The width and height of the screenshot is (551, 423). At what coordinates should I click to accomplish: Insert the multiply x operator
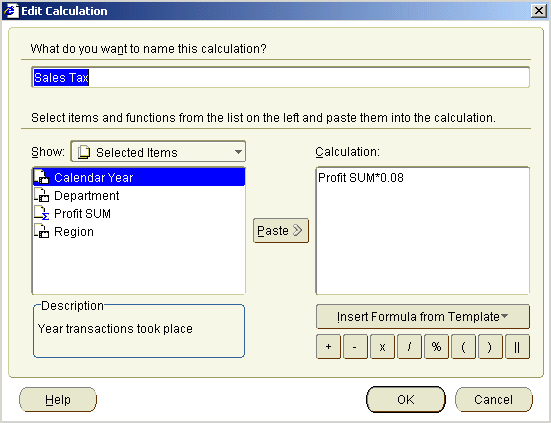click(x=382, y=346)
